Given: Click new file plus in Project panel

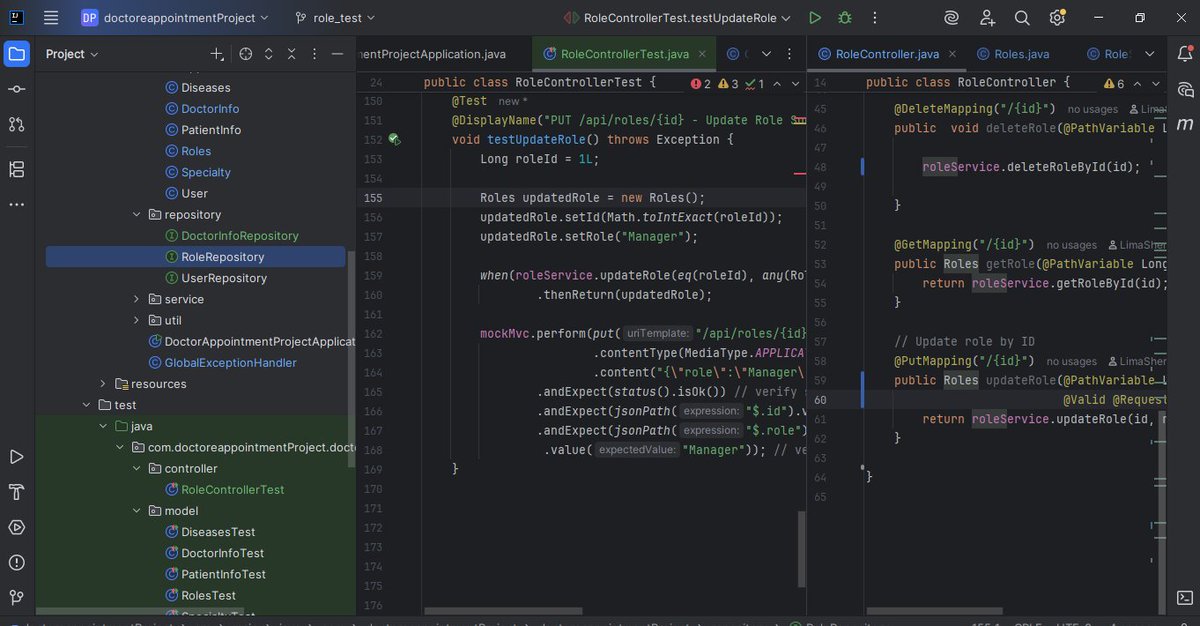Looking at the screenshot, I should tap(217, 54).
